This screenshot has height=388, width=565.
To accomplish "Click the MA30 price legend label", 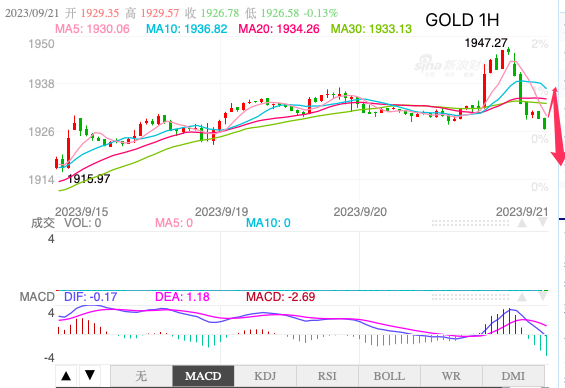I will point(371,29).
